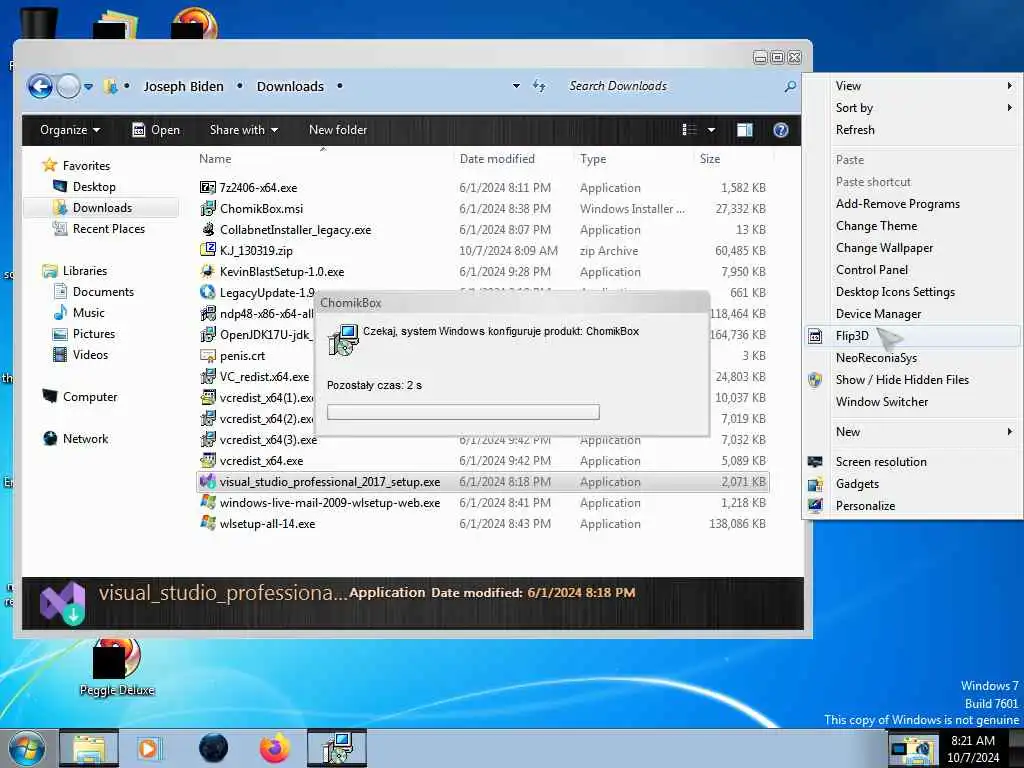
Task: Open the Music library
Action: coord(88,312)
